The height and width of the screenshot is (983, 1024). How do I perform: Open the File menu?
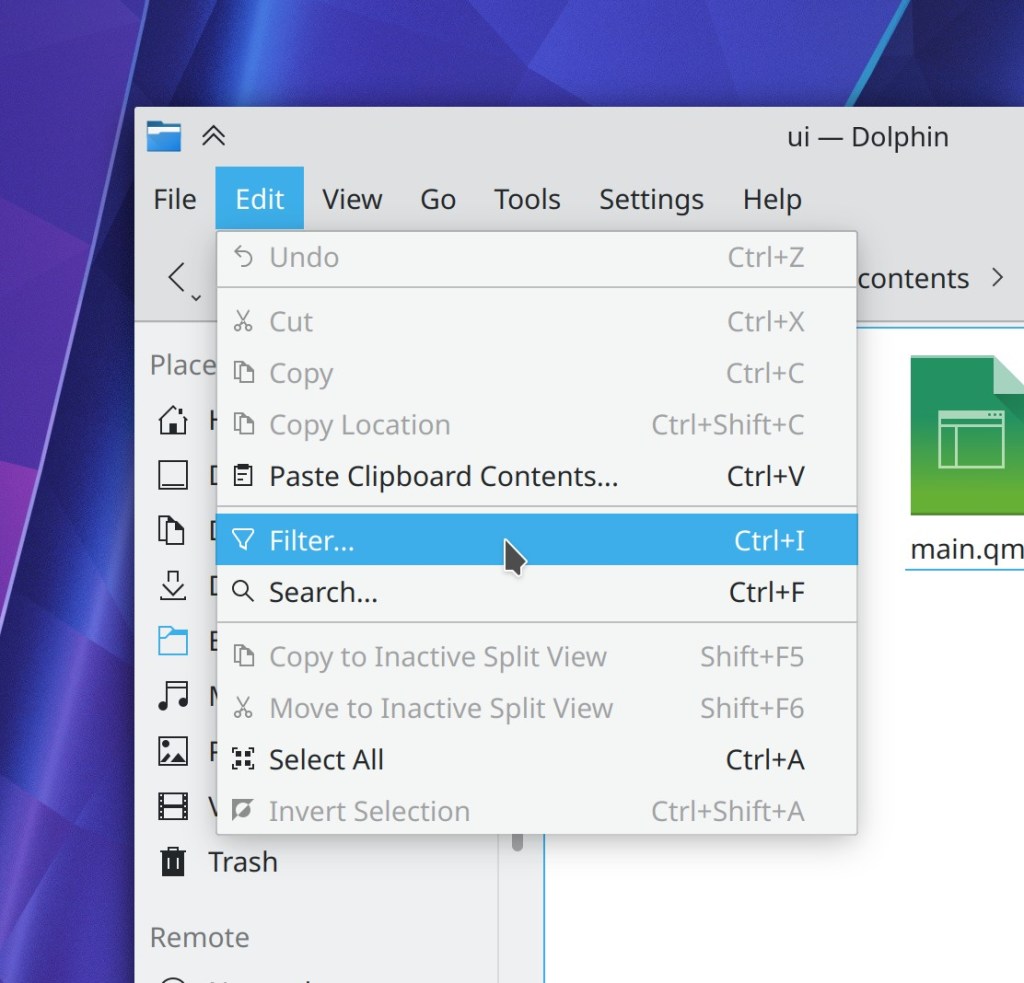coord(175,199)
